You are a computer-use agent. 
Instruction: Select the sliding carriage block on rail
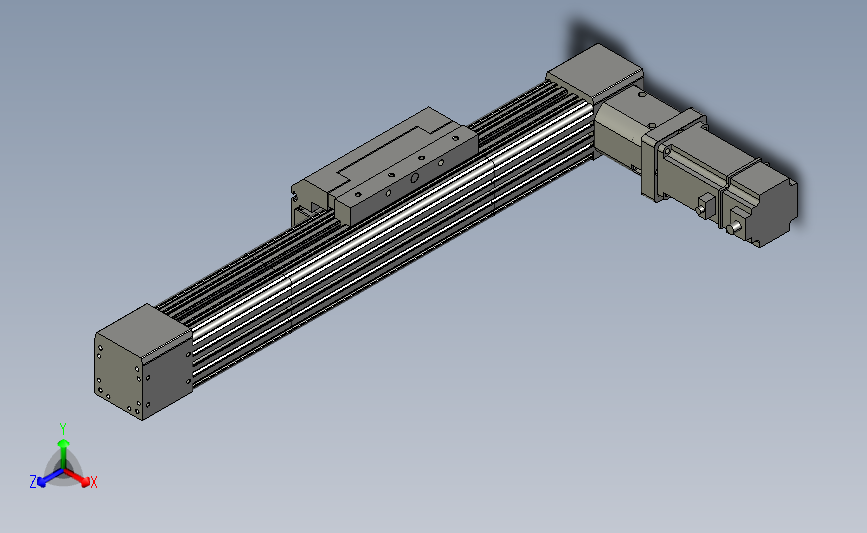tap(384, 167)
